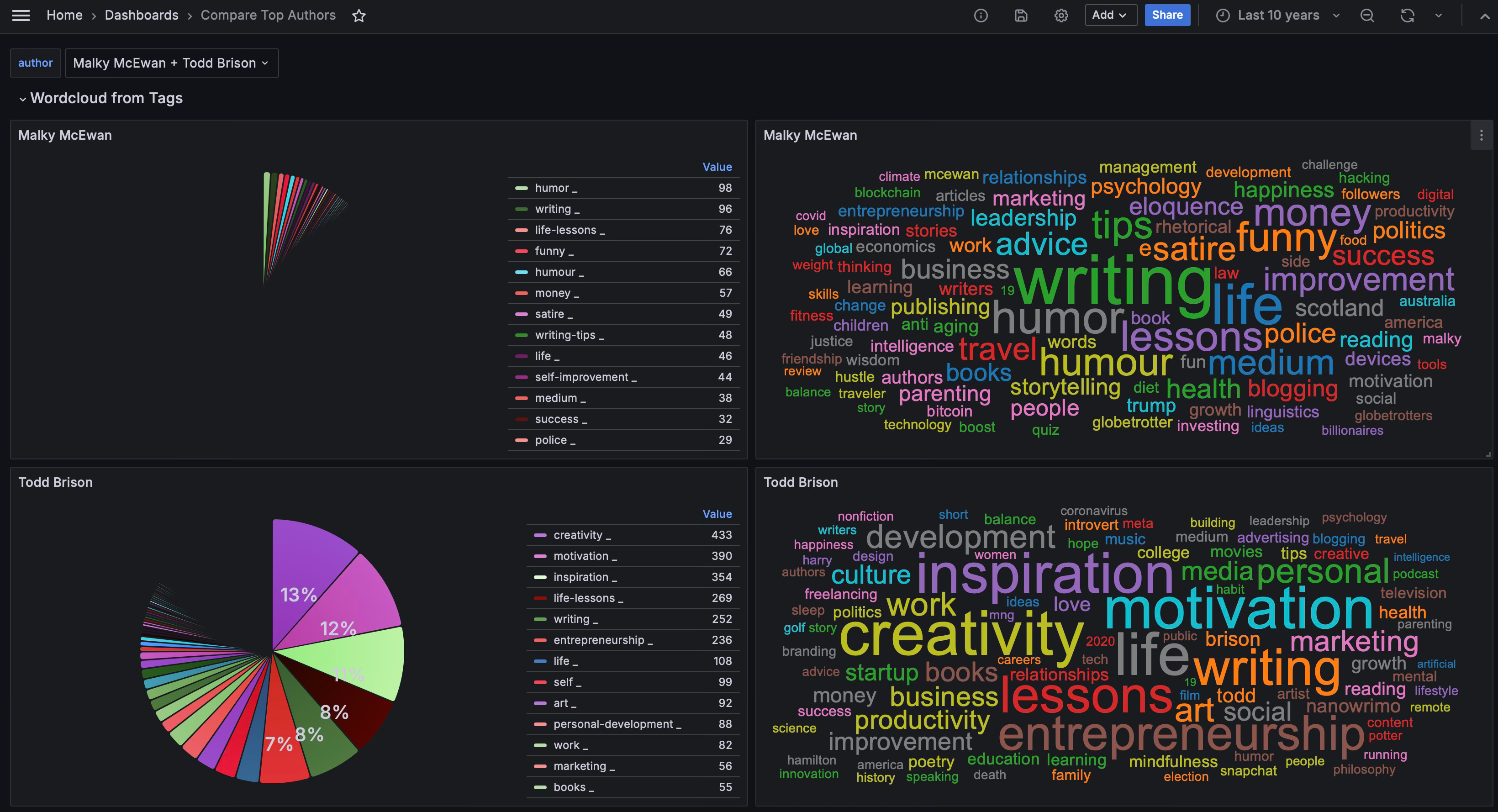Click the Malky McEwan pie panel title

(65, 136)
